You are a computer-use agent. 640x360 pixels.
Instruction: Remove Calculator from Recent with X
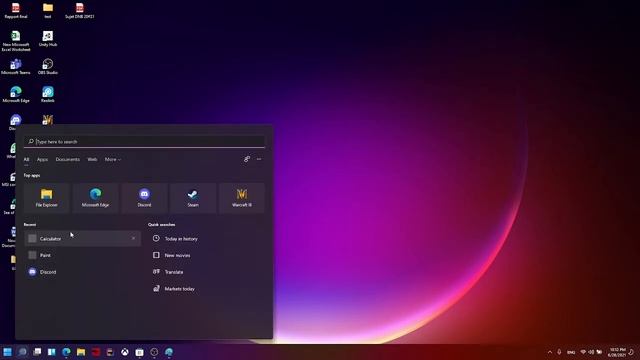point(133,238)
